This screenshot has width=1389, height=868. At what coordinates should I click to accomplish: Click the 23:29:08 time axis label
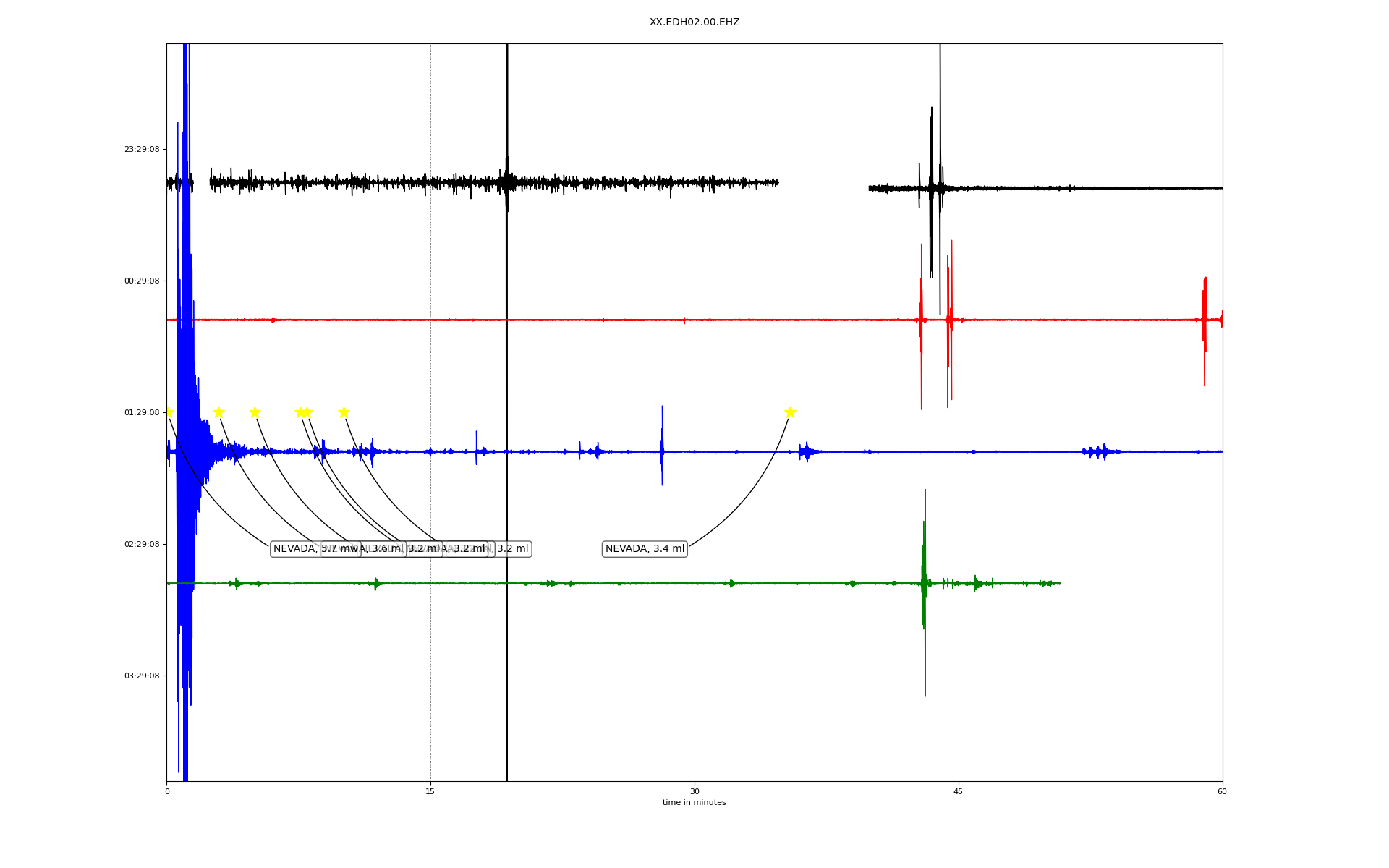tap(141, 150)
